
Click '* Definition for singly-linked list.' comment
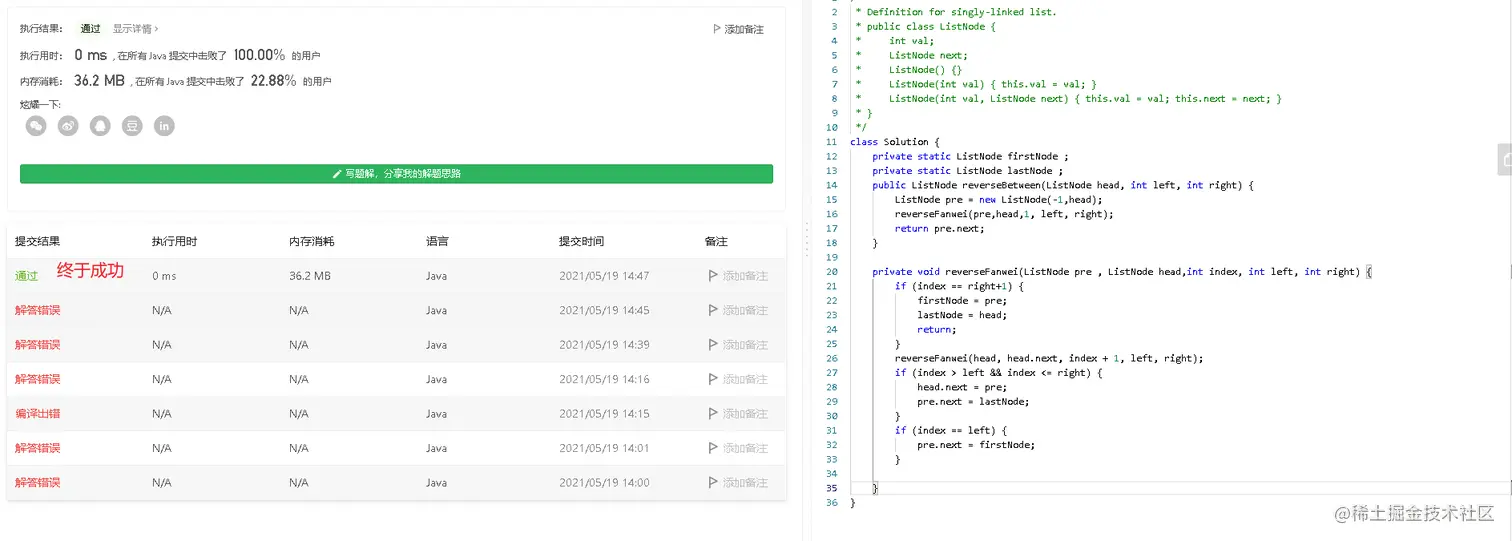pos(956,12)
